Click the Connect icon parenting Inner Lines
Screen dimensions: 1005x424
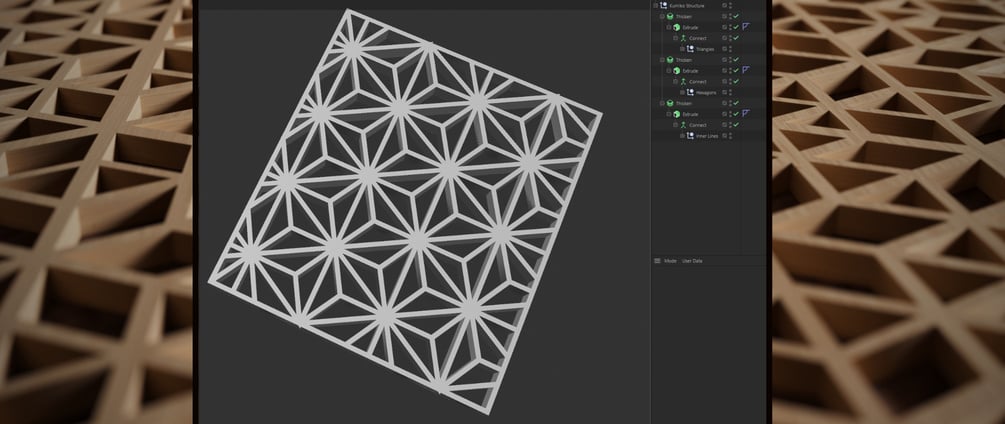point(683,125)
